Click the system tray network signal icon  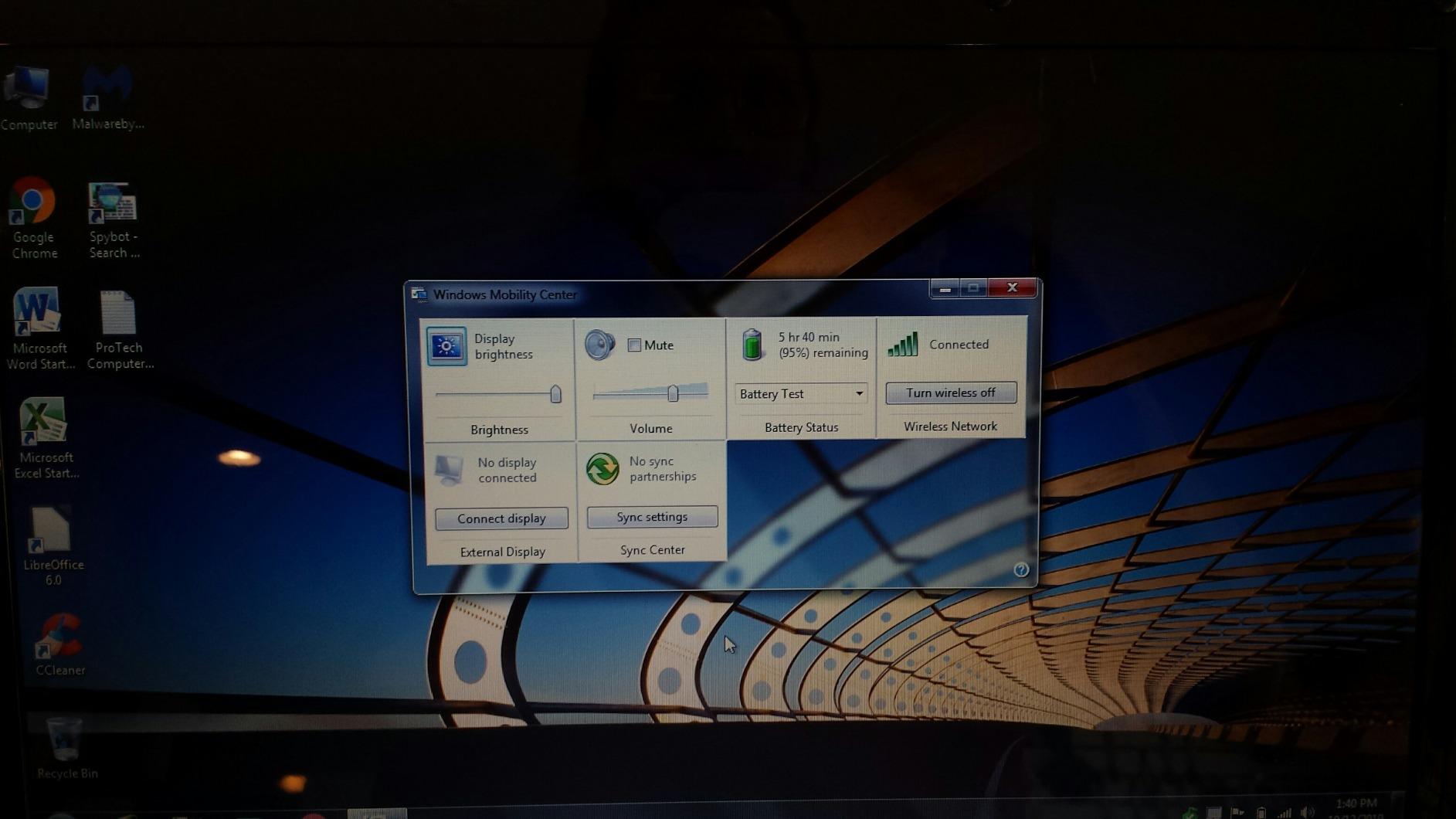(1284, 813)
